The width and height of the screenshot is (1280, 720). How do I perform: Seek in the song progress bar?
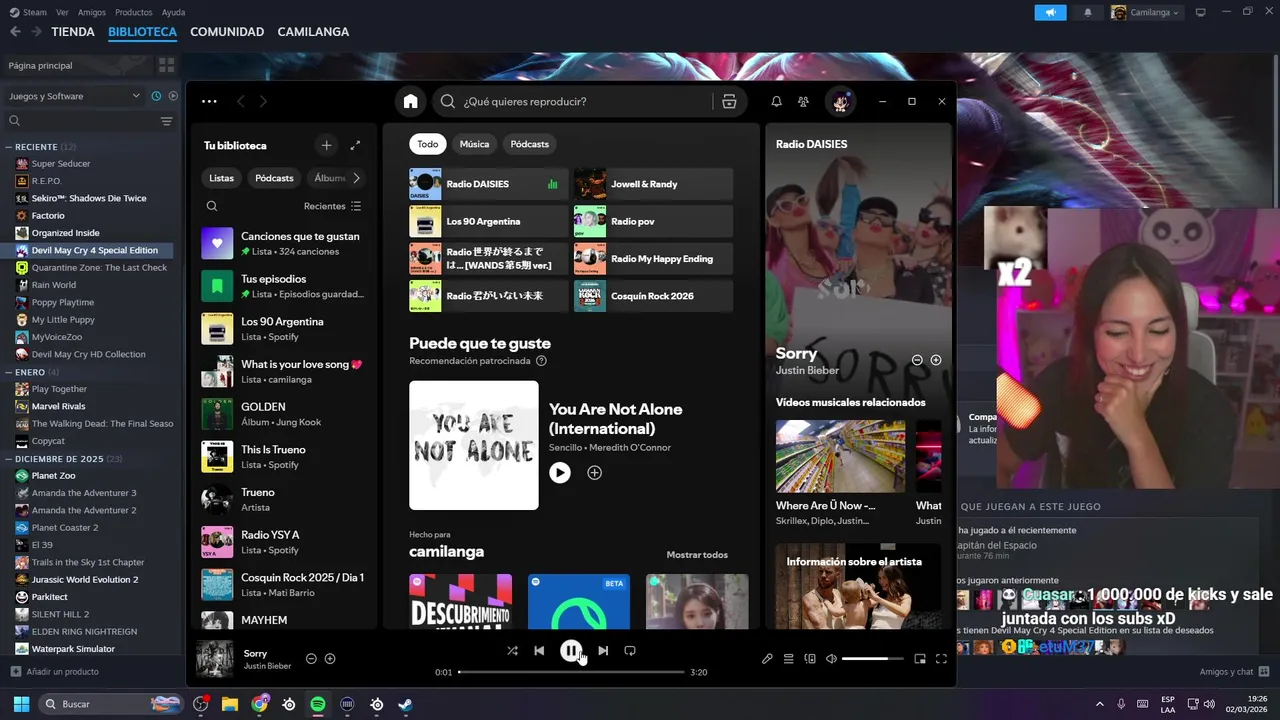point(571,672)
